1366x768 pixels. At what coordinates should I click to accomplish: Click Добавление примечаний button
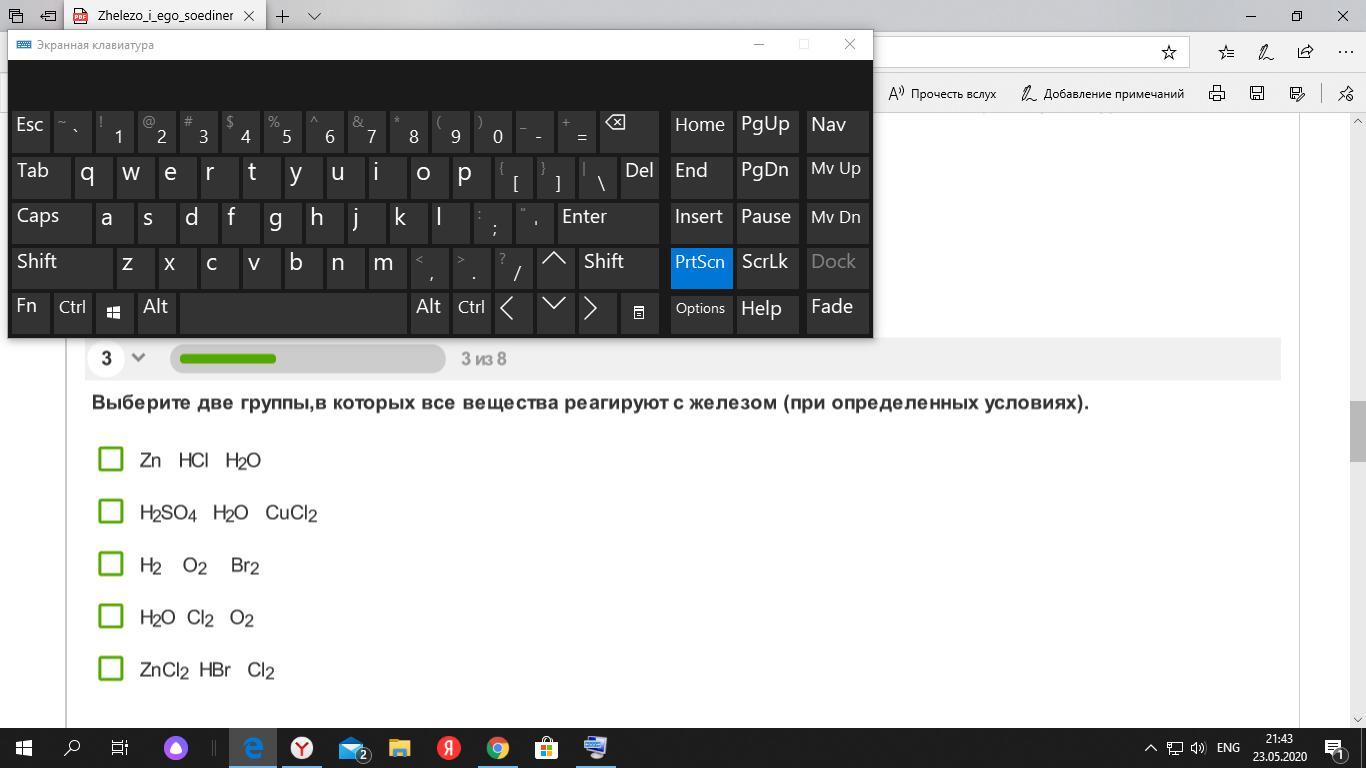(1102, 93)
